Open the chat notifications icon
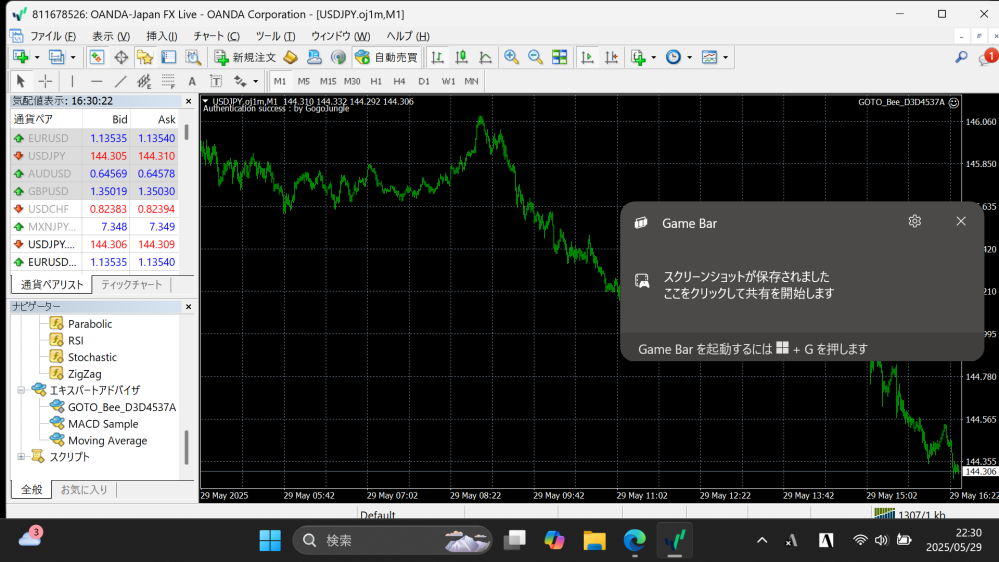This screenshot has width=999, height=562. 988,57
